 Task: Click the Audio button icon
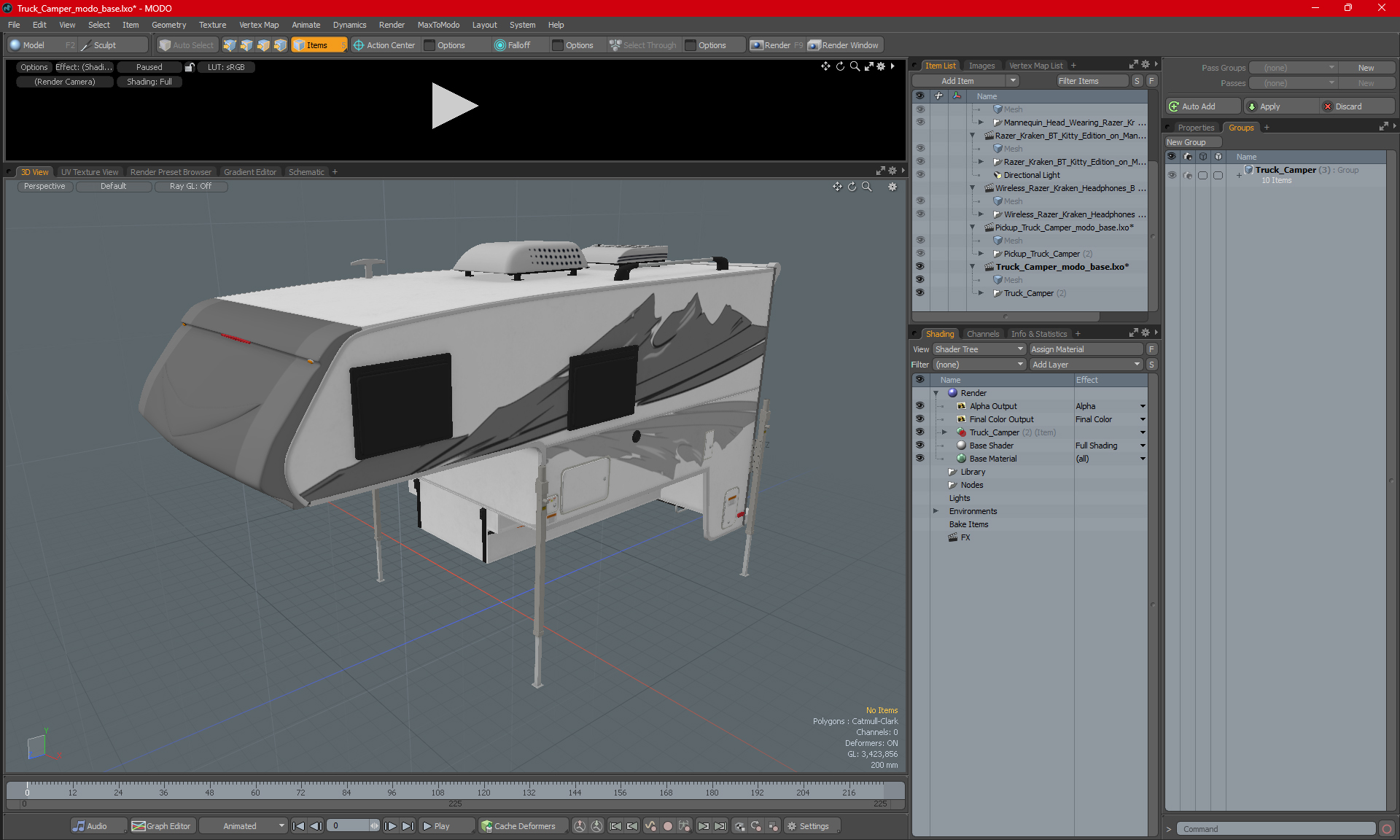(79, 826)
